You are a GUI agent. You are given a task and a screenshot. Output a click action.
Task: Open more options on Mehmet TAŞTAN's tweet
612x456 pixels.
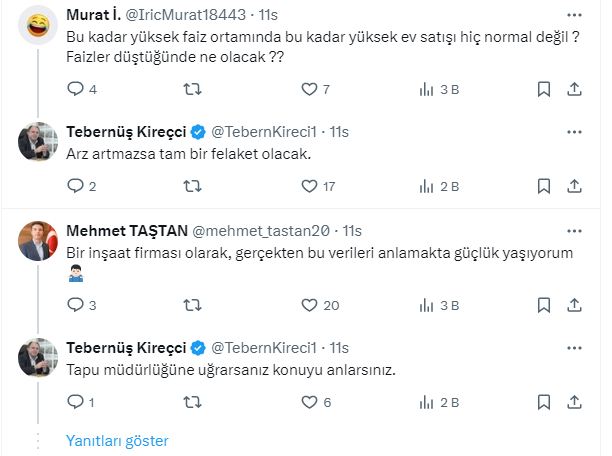(574, 229)
